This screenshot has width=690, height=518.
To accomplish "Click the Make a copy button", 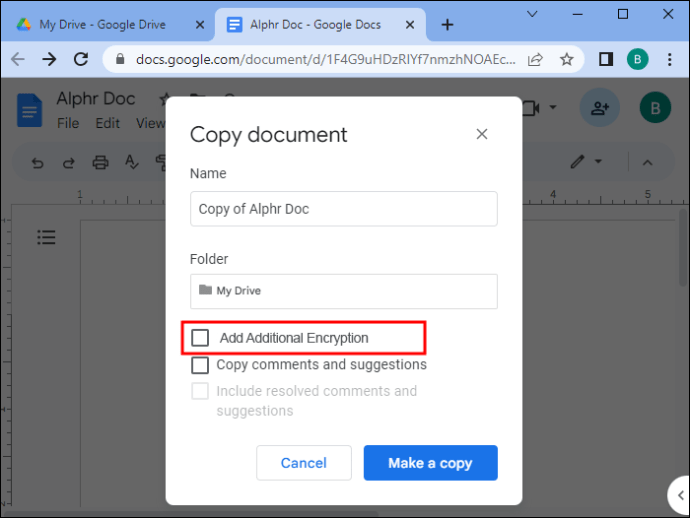I will click(x=430, y=463).
